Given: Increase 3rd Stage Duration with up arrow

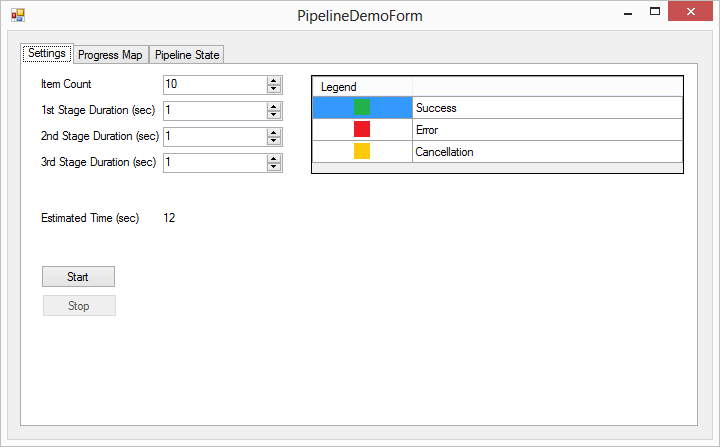Looking at the screenshot, I should click(274, 158).
